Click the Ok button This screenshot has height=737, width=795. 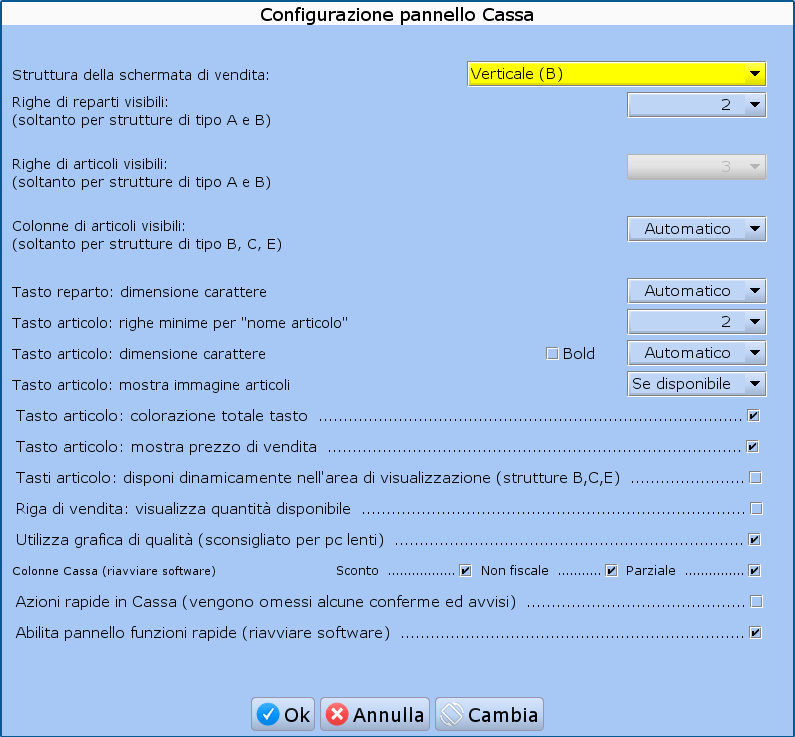tap(283, 714)
